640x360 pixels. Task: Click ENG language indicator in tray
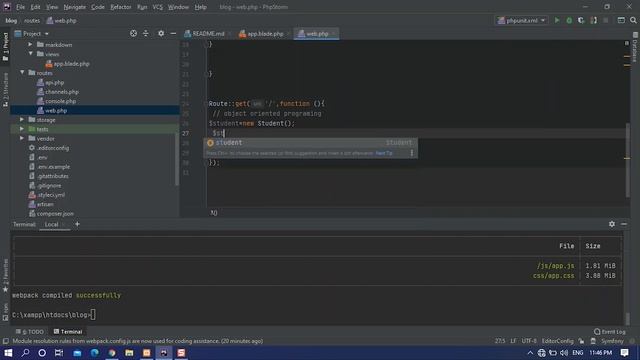578,353
